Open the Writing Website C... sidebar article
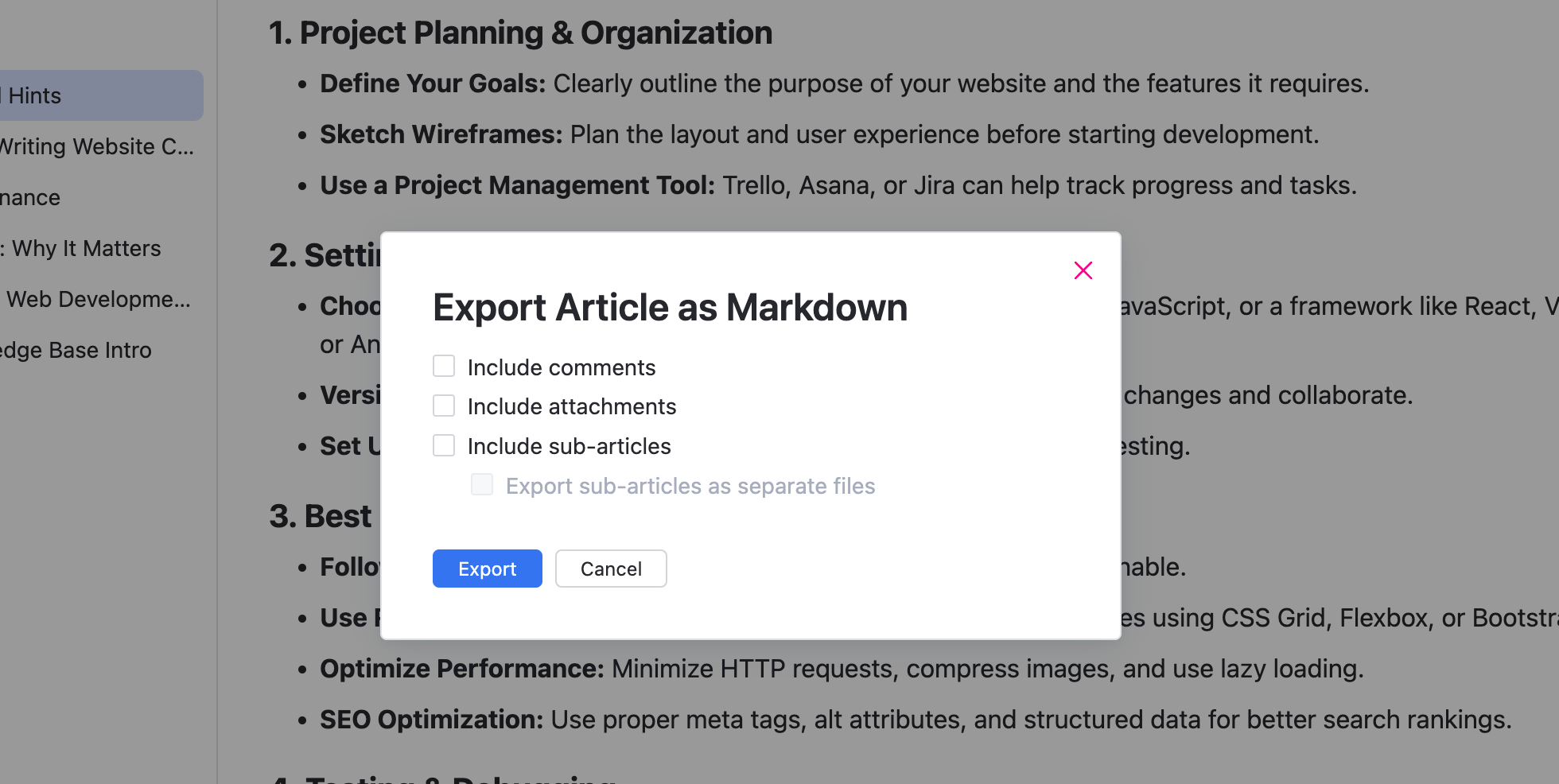 [95, 146]
